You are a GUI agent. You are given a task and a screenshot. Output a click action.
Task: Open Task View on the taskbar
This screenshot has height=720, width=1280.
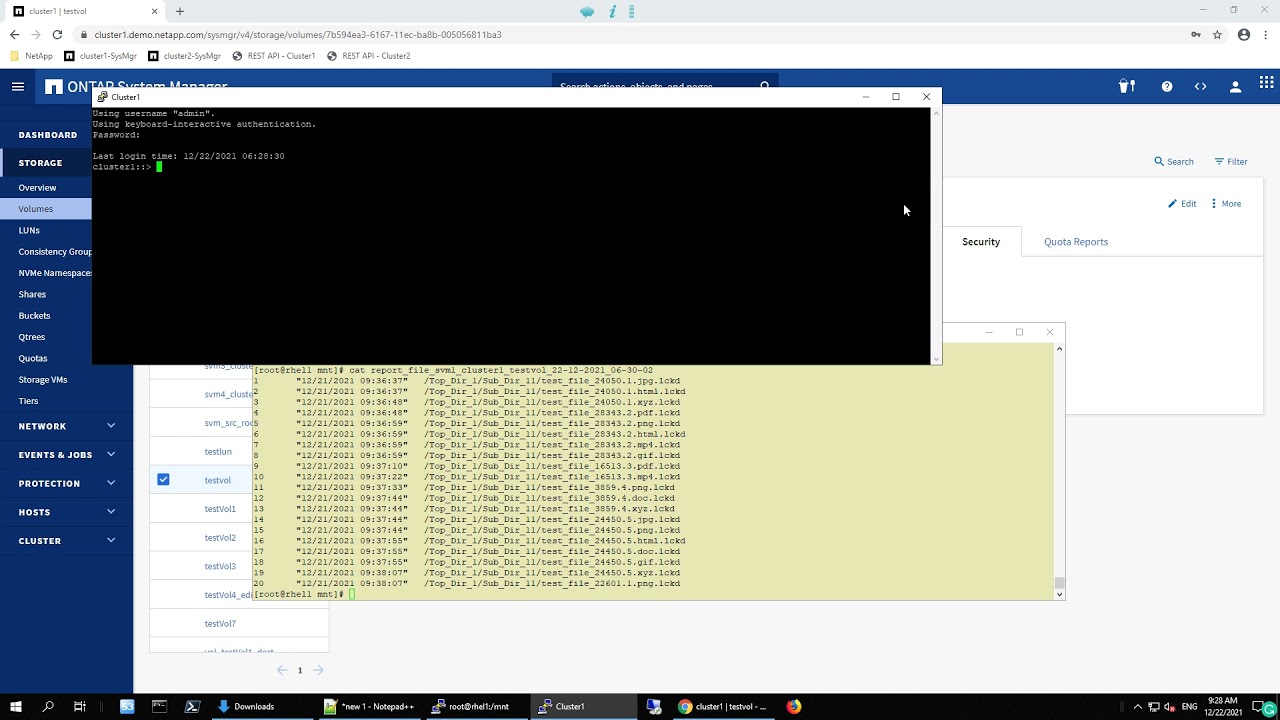[x=80, y=706]
